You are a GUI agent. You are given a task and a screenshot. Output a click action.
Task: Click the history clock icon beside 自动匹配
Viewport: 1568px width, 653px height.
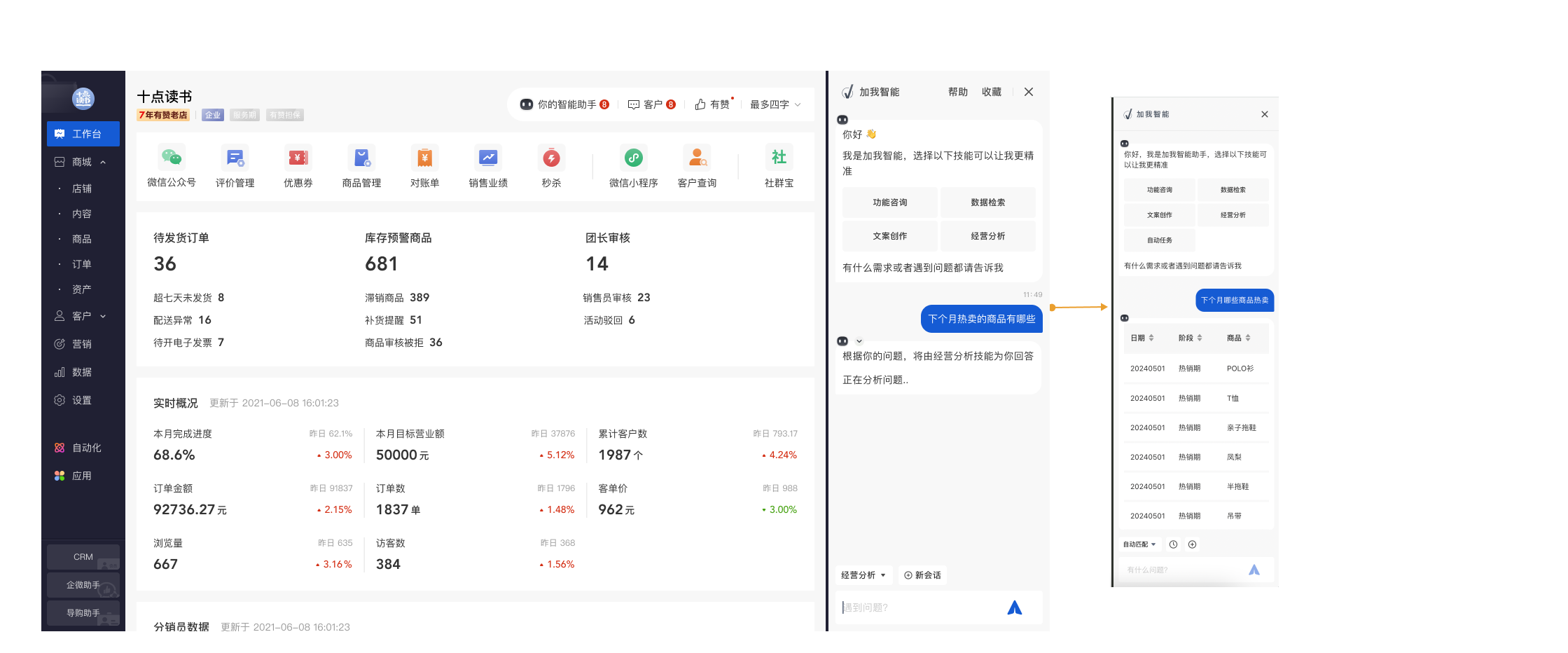point(1173,544)
